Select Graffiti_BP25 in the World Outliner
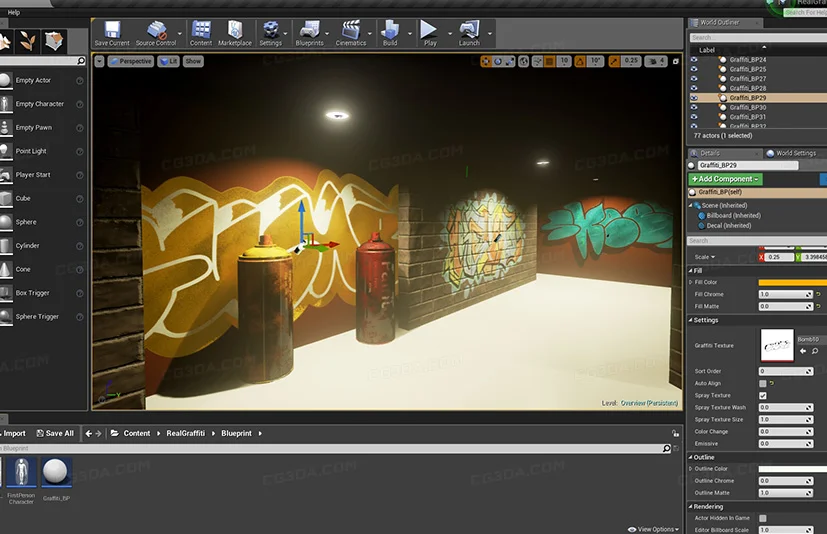Viewport: 827px width, 534px height. click(747, 69)
